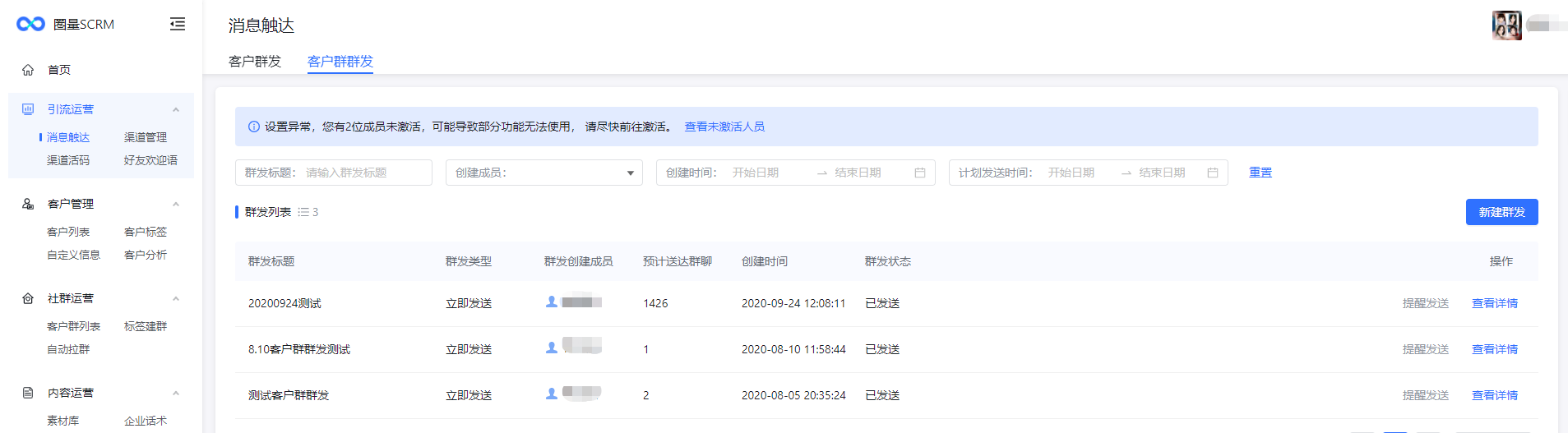Click the 新建群发 button

coord(1501,212)
